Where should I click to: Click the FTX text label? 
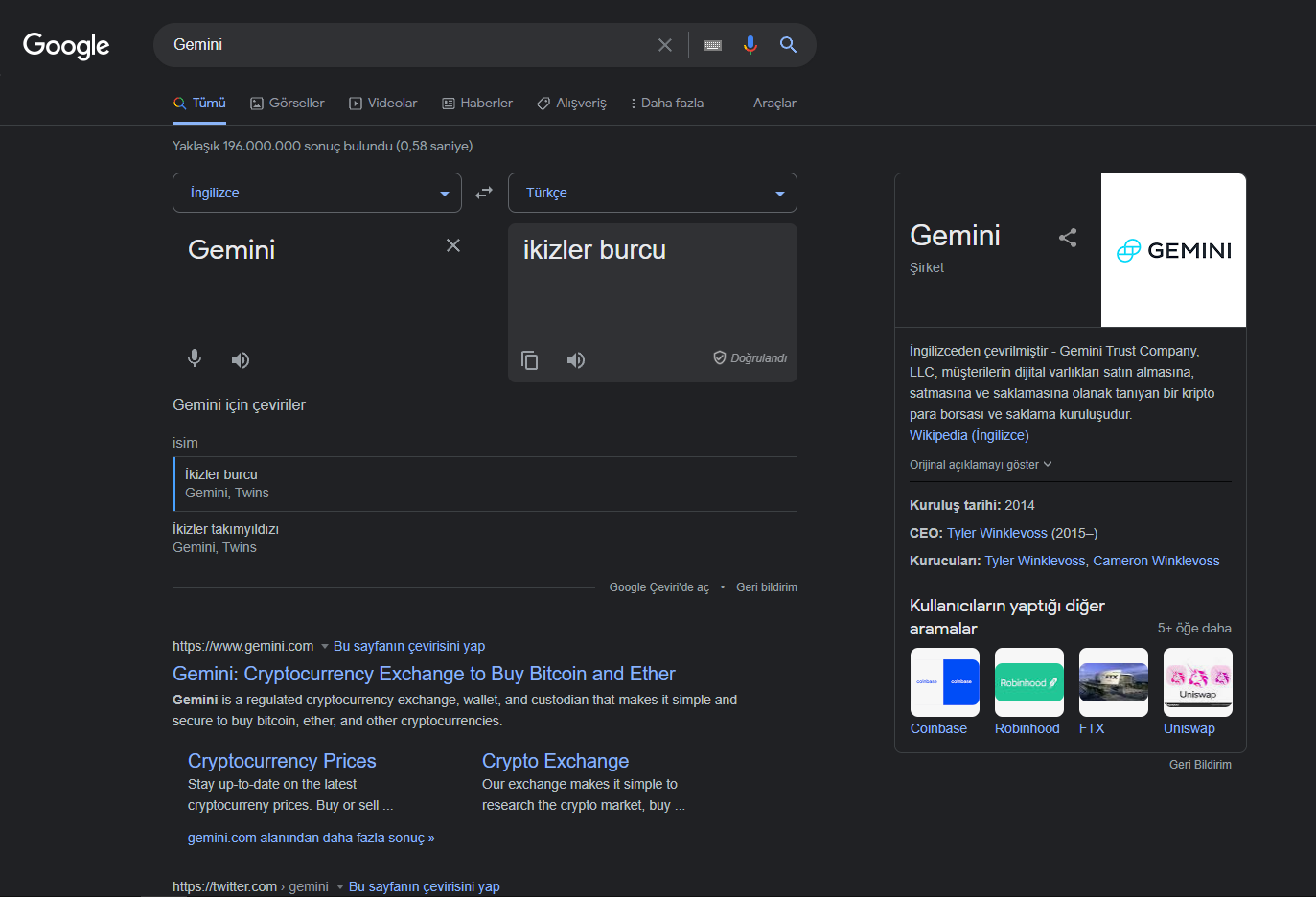click(x=1092, y=728)
